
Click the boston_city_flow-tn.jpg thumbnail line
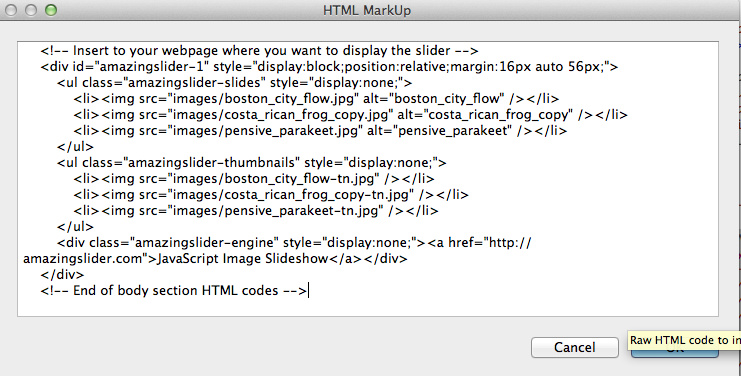point(254,179)
